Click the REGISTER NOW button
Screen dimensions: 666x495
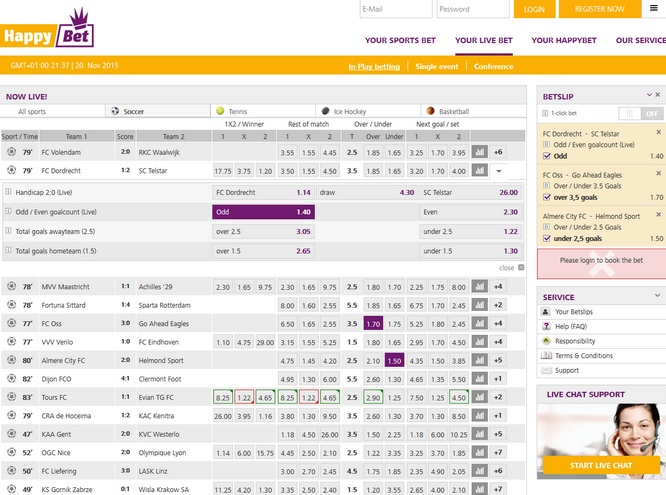click(x=600, y=9)
